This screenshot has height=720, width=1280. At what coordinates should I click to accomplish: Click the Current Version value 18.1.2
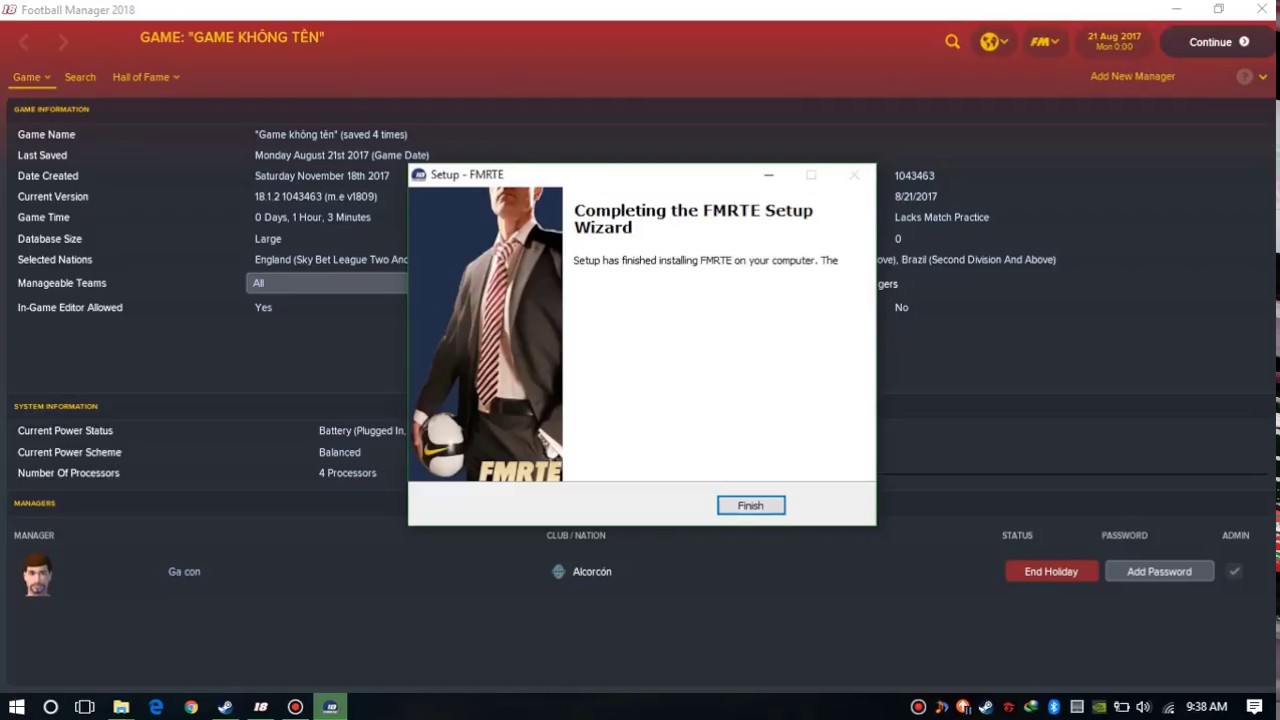coord(316,197)
